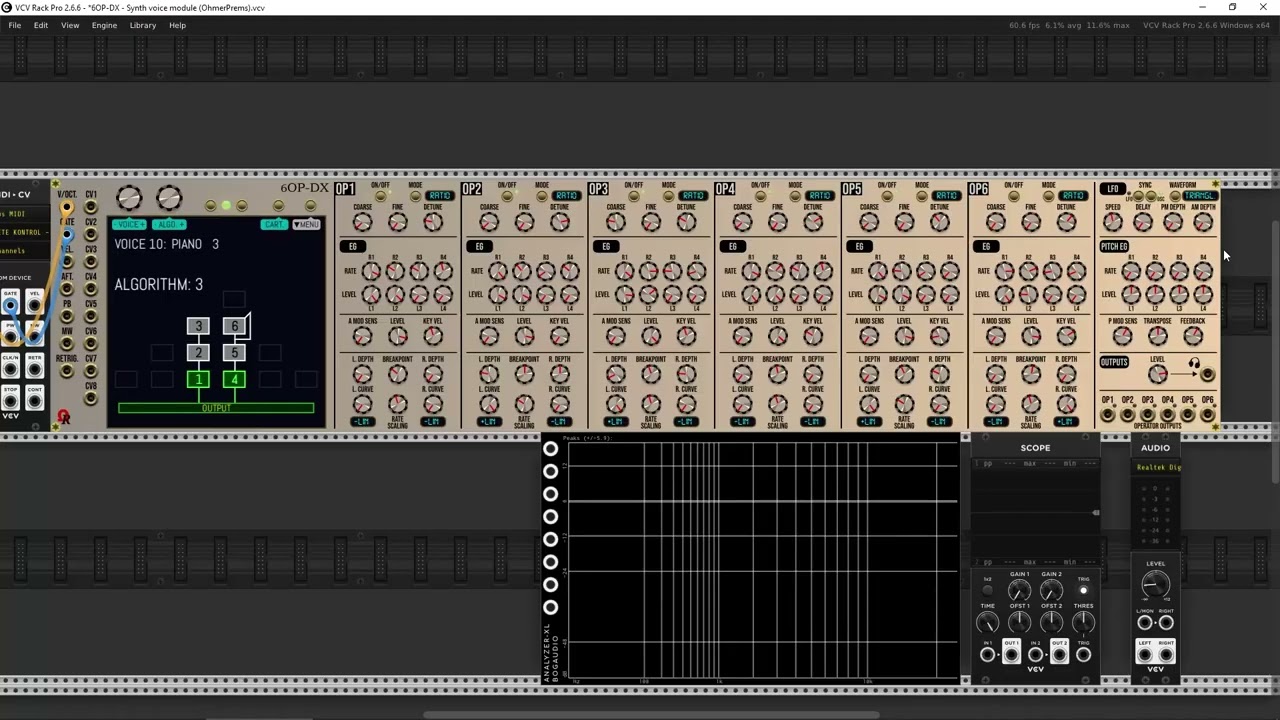
Task: Click the OUTPUTS LEVEL knob on 6OP-DX
Action: pos(1157,375)
